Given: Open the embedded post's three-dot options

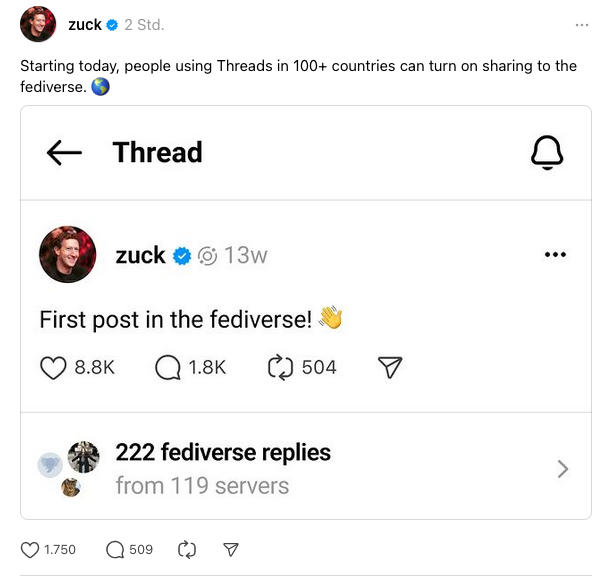Looking at the screenshot, I should point(555,255).
